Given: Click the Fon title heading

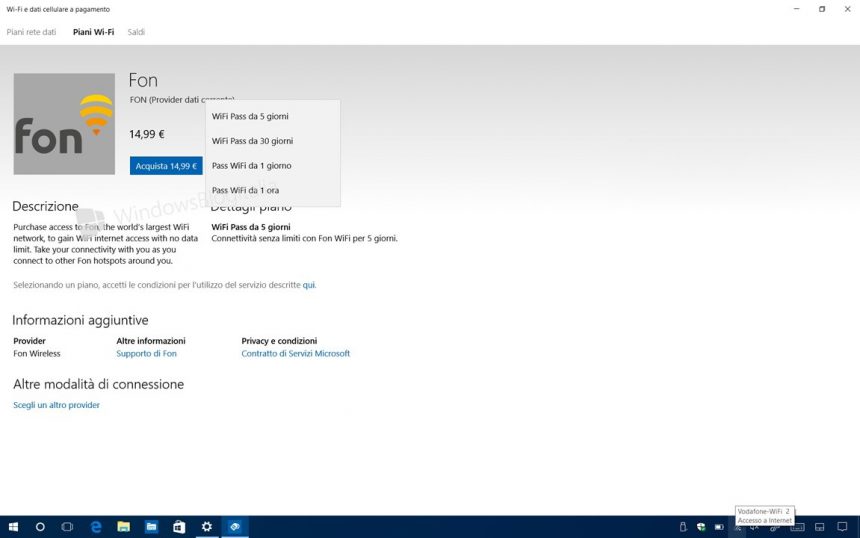Looking at the screenshot, I should click(x=143, y=80).
